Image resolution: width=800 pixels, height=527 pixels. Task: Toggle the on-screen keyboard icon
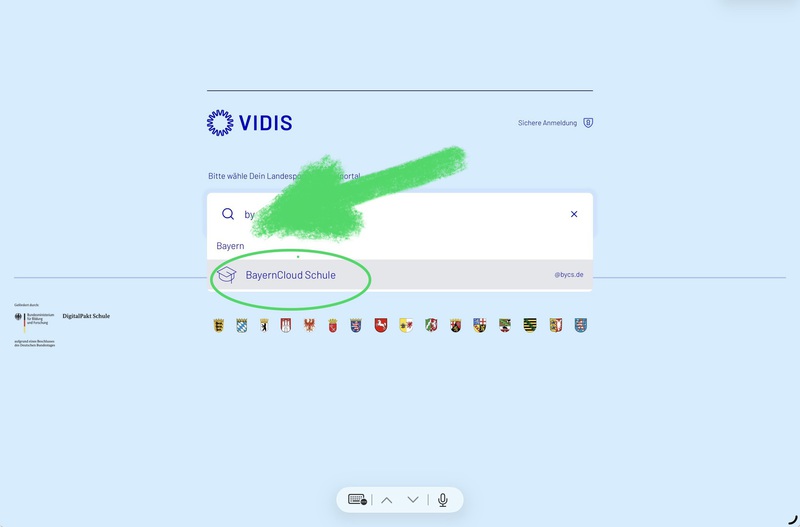coord(357,499)
